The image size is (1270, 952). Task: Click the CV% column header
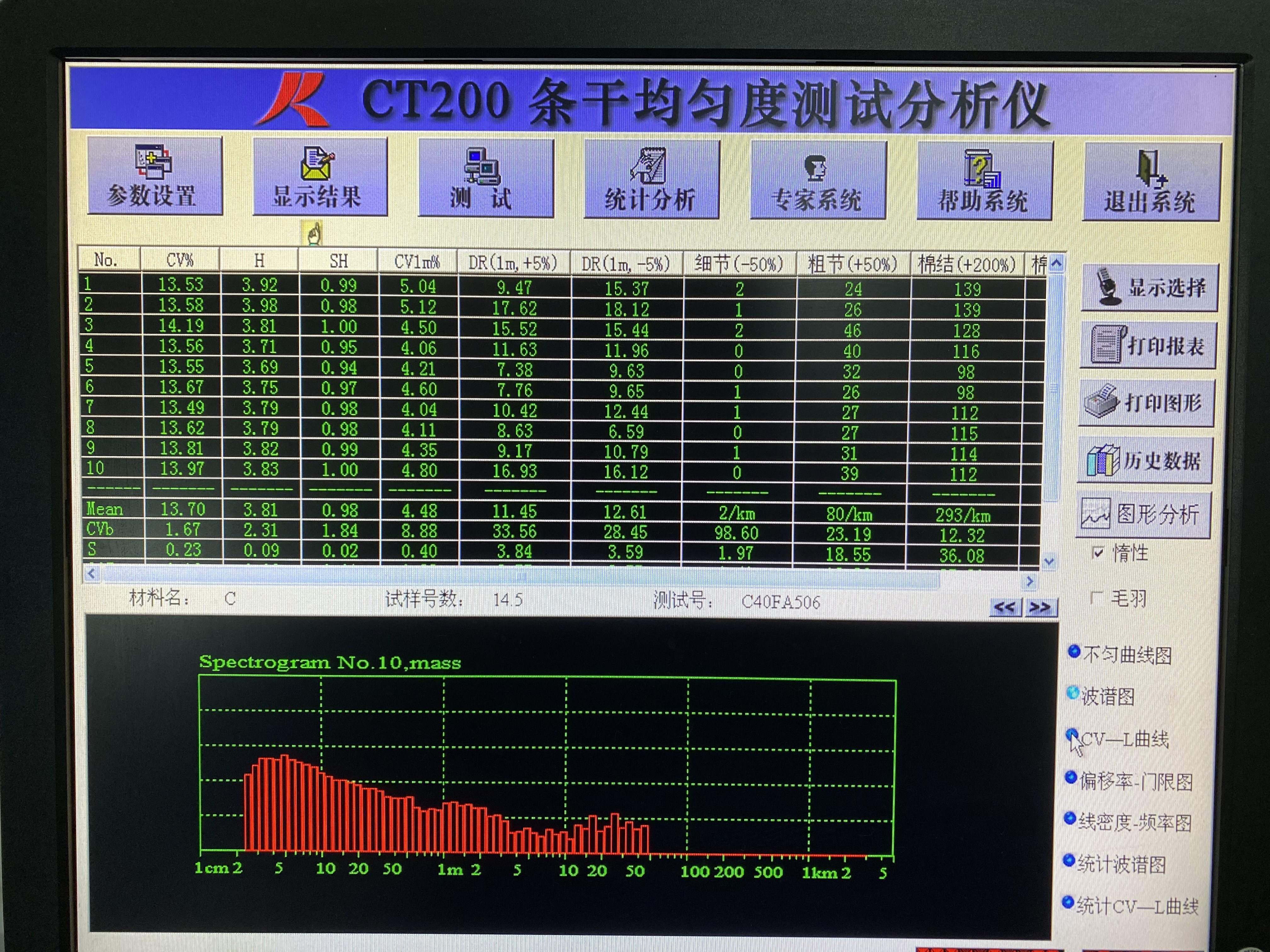click(x=180, y=260)
